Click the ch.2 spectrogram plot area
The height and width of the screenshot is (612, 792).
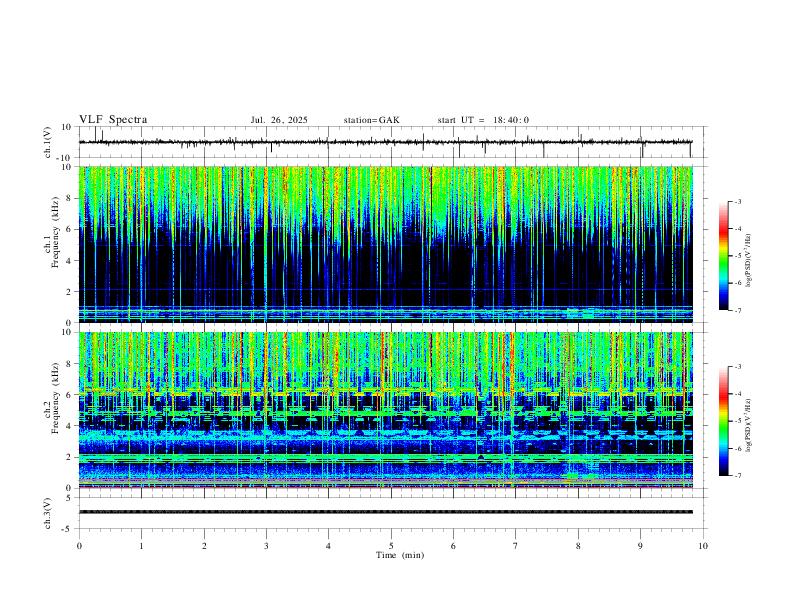[385, 410]
